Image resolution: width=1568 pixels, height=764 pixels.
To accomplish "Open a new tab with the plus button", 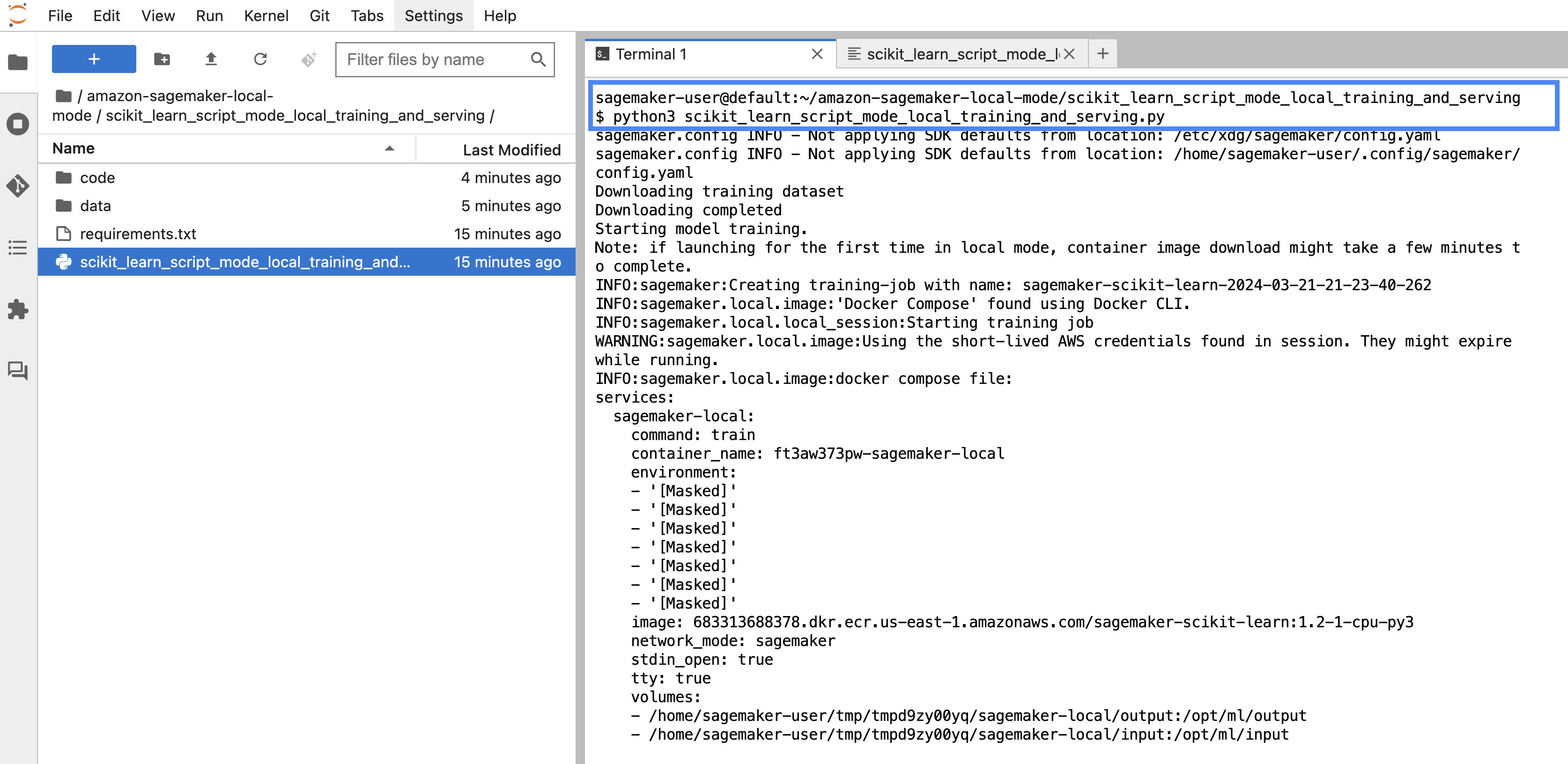I will click(x=1103, y=53).
